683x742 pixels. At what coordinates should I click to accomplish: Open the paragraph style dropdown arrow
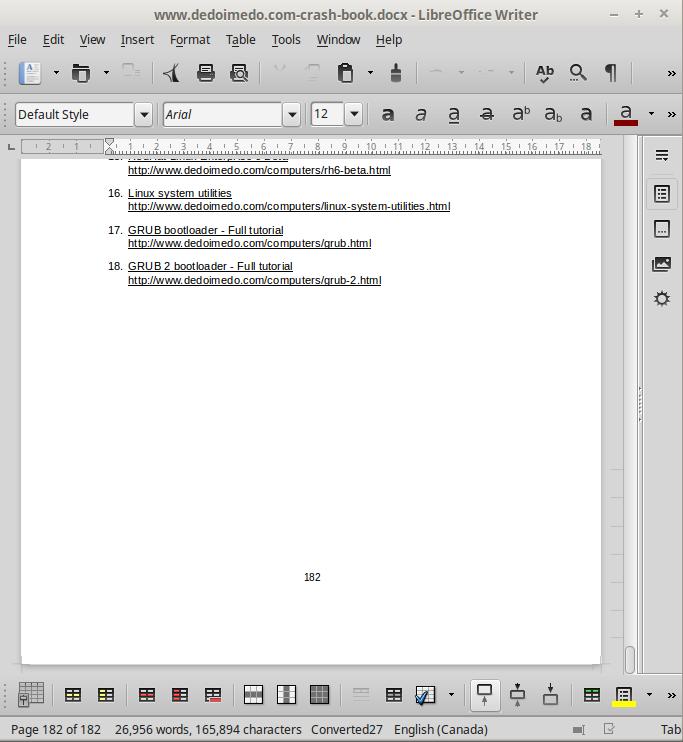(x=143, y=115)
